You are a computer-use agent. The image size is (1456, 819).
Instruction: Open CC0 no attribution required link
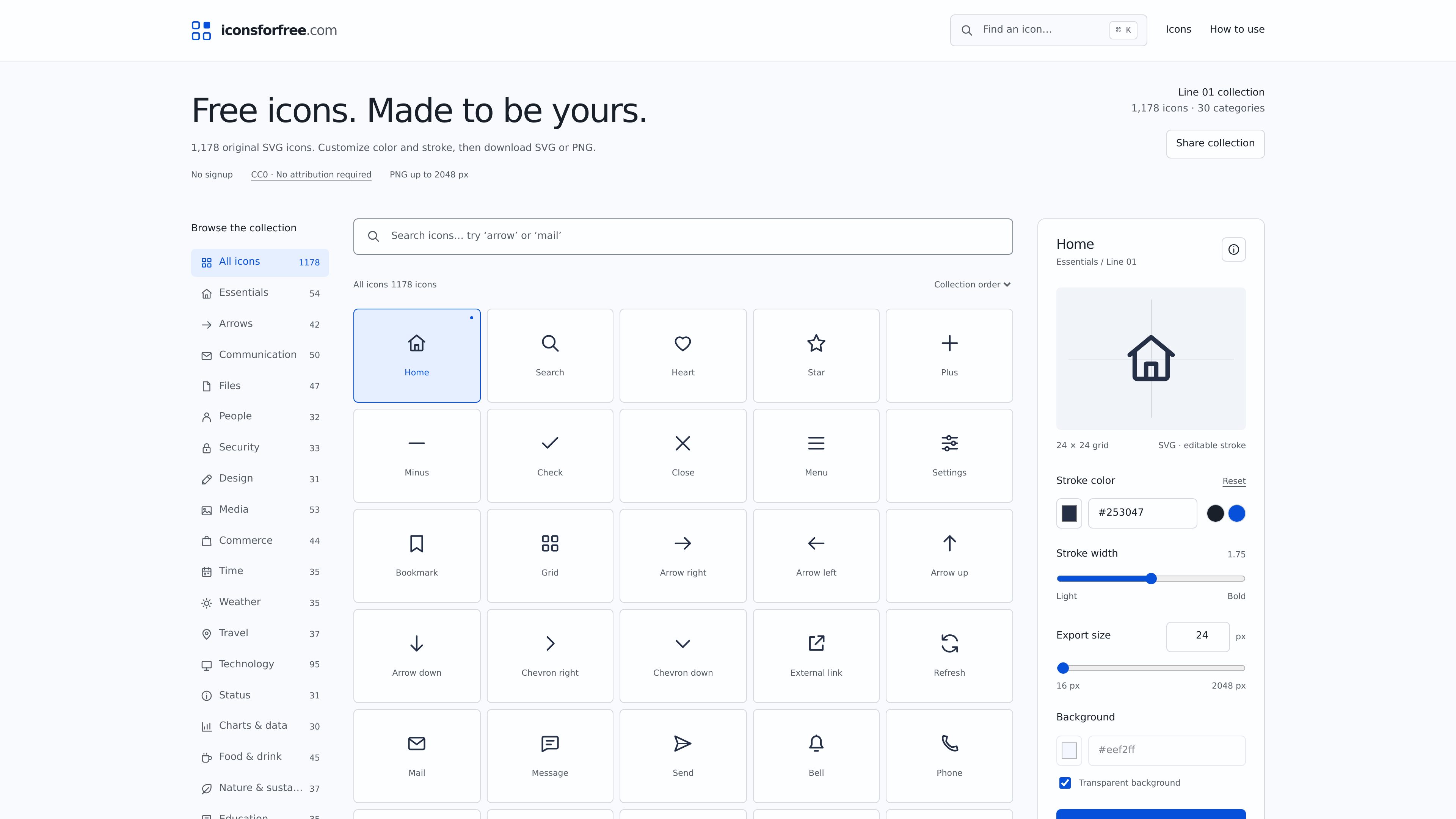click(x=311, y=175)
